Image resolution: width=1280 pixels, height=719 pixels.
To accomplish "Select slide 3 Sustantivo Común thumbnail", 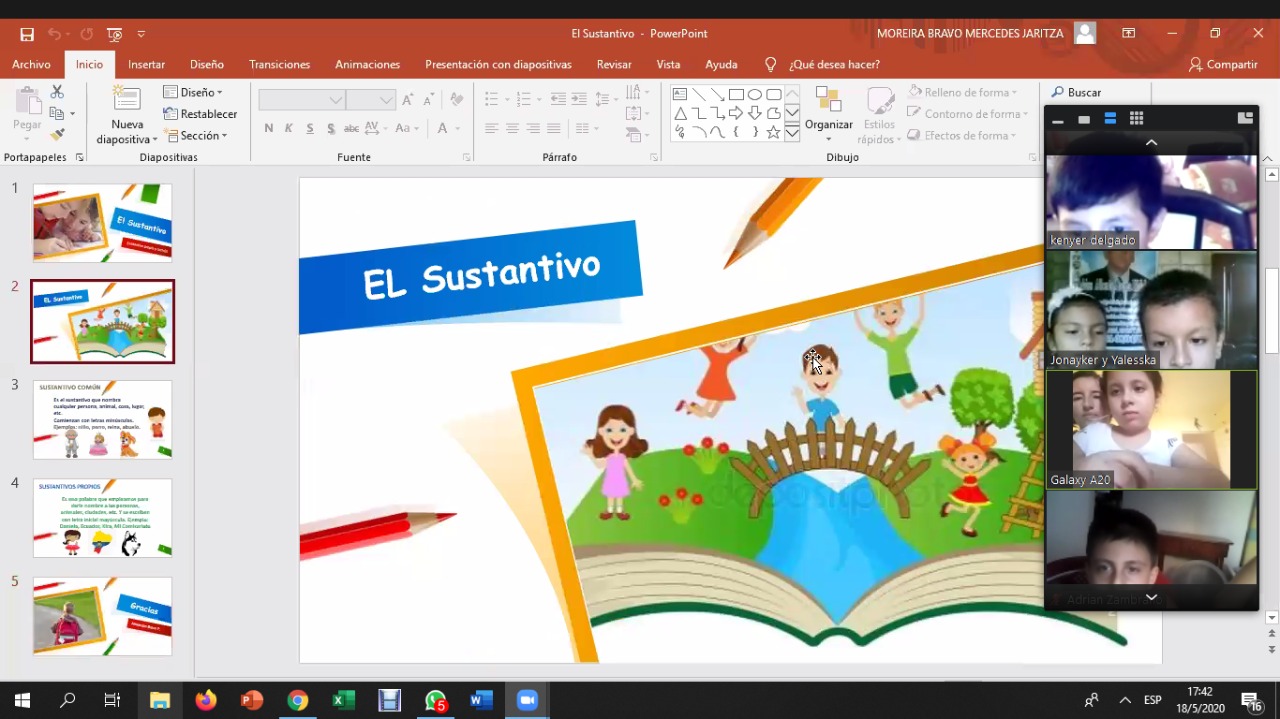I will coord(102,420).
